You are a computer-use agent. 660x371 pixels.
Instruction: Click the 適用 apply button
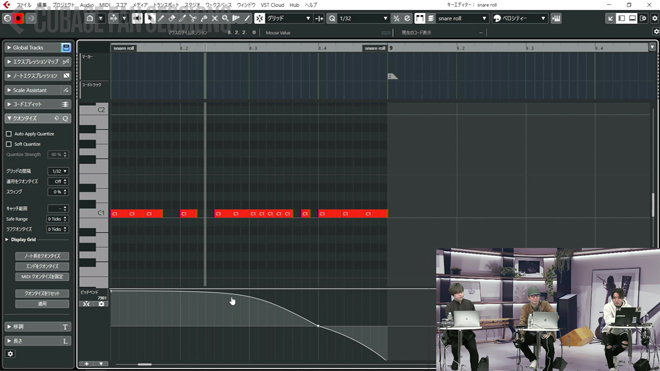point(42,304)
